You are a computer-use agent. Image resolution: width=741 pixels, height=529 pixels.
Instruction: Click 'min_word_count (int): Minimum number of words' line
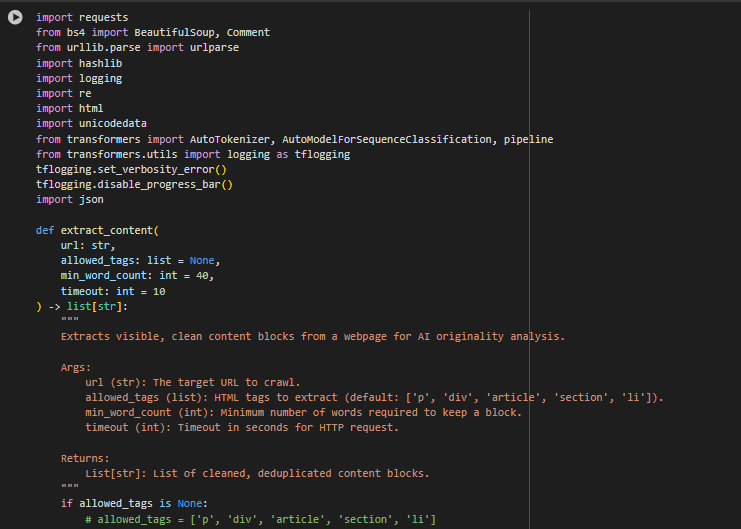303,413
